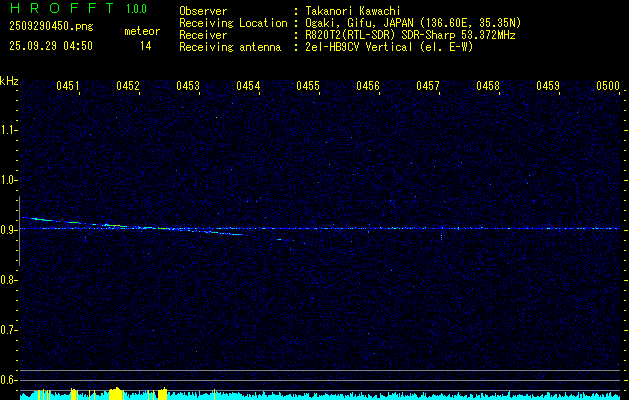
Task: Click the version number 1.0.0
Action: 137,9
